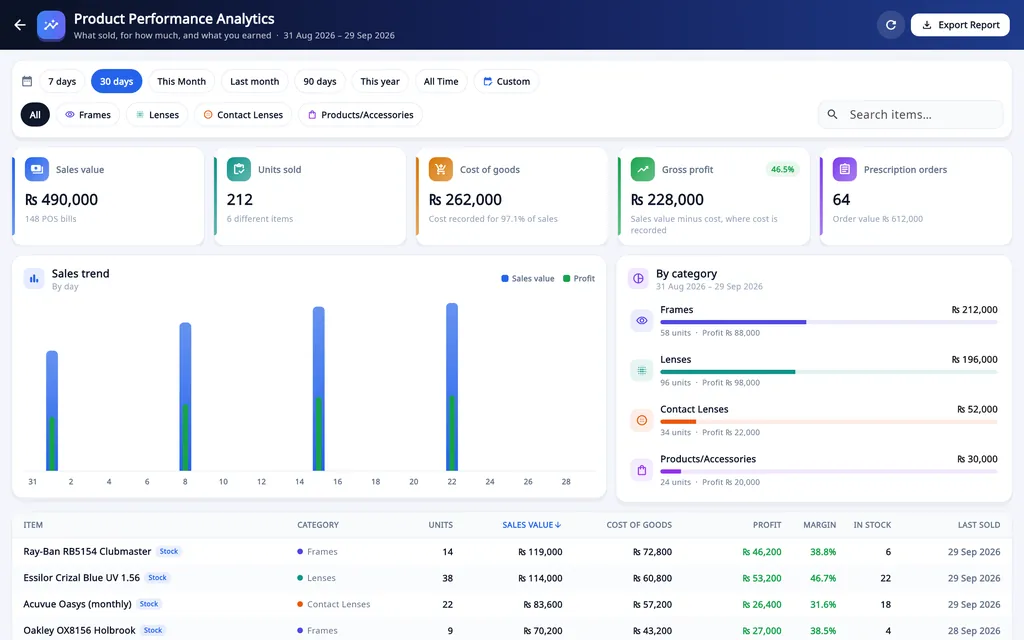
Task: Click the search magnifier icon
Action: pos(832,114)
